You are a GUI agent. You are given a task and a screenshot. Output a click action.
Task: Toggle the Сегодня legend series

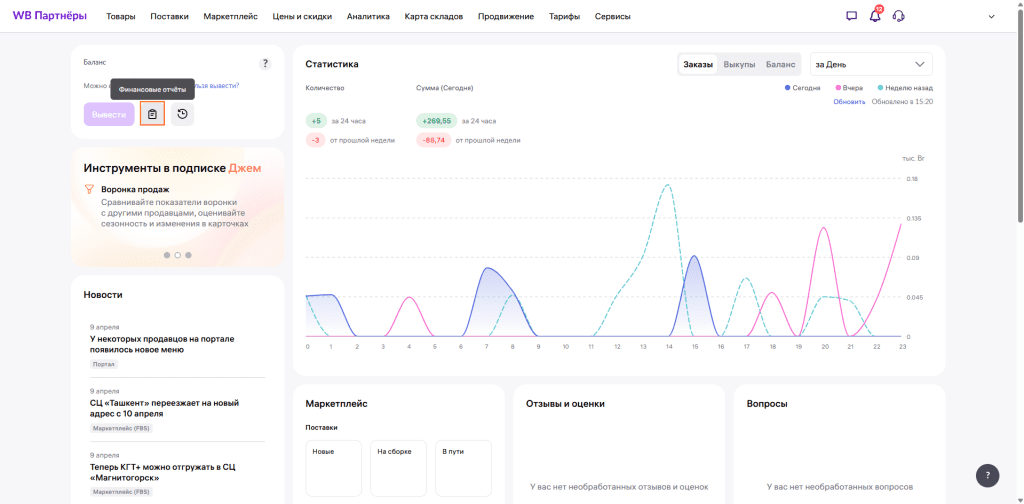[802, 87]
